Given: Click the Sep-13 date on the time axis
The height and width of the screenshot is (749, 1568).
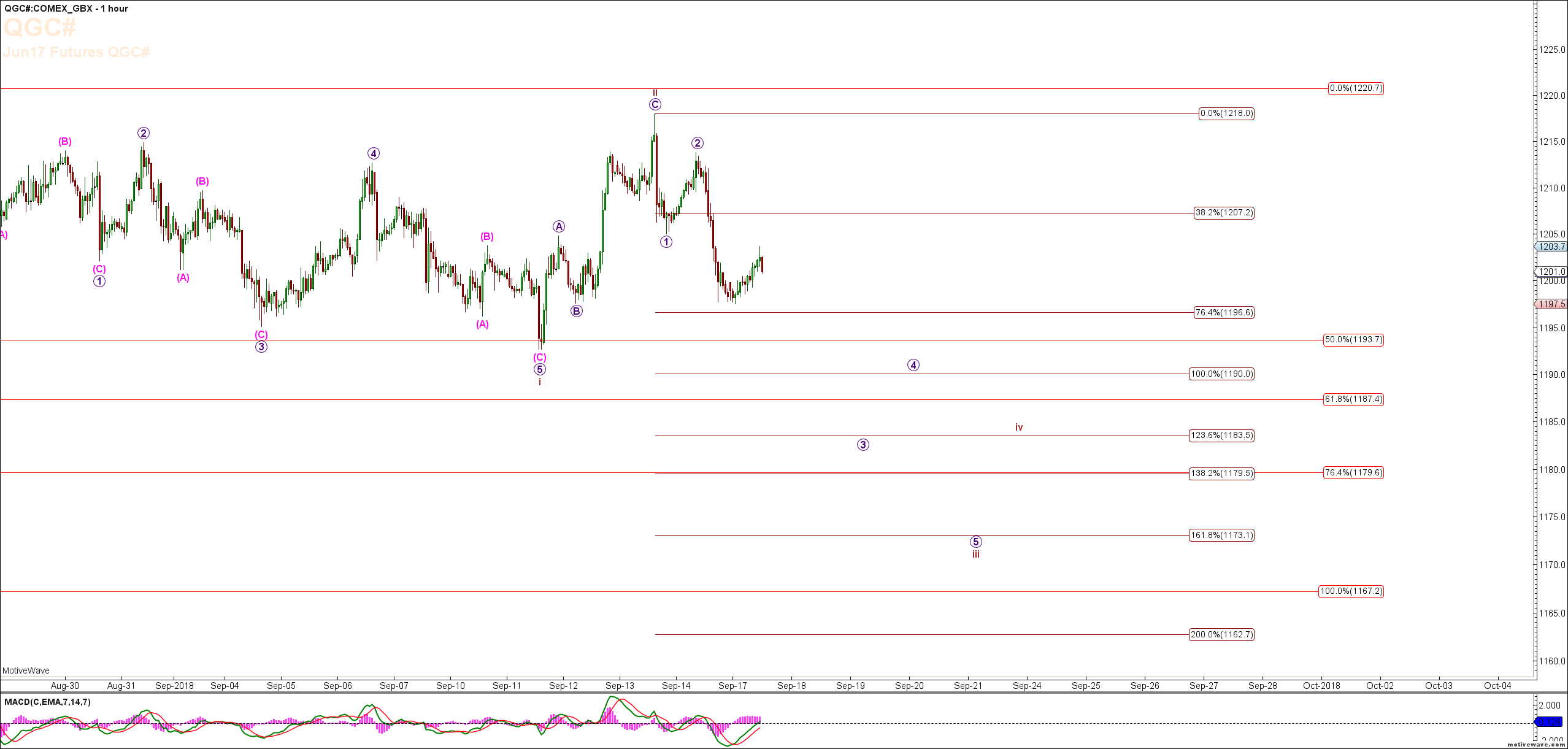Looking at the screenshot, I should tap(620, 686).
